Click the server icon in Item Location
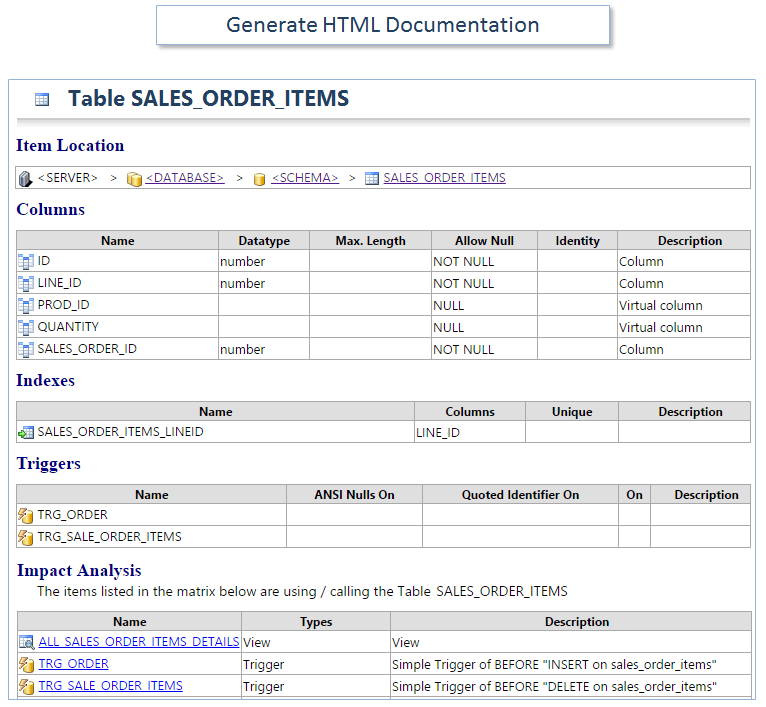 pos(25,178)
